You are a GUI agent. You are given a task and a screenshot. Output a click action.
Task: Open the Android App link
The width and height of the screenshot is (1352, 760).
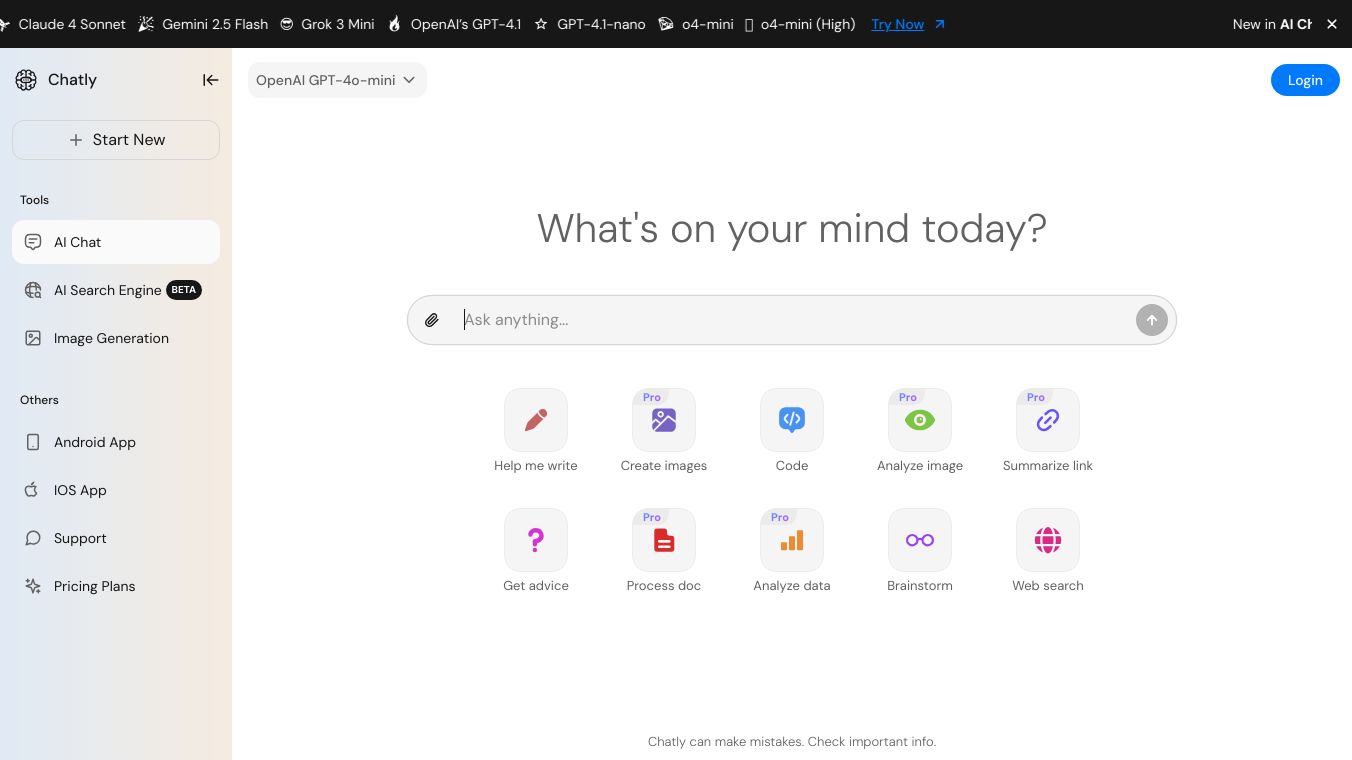(x=116, y=442)
